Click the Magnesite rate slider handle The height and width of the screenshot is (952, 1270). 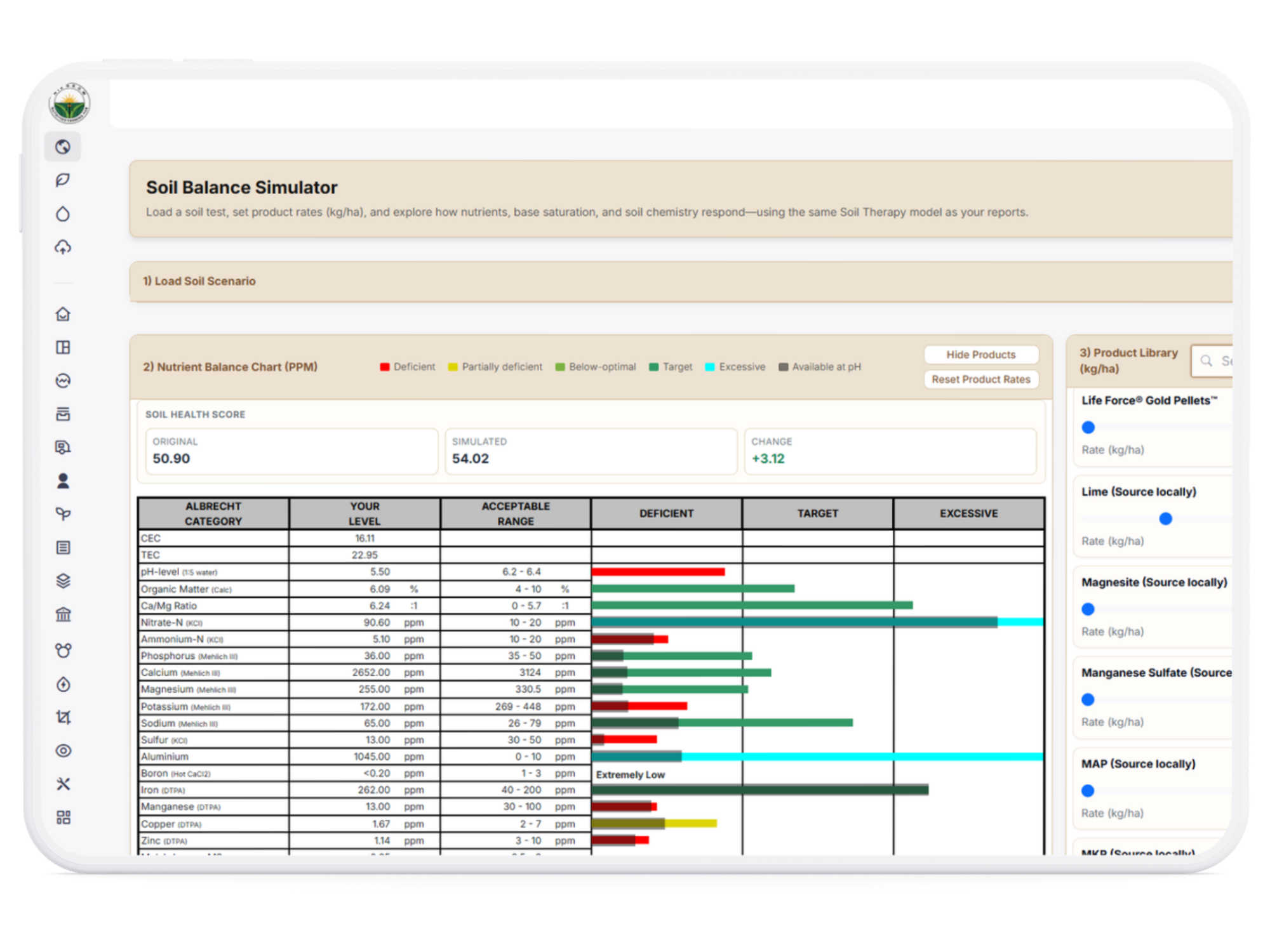point(1088,609)
